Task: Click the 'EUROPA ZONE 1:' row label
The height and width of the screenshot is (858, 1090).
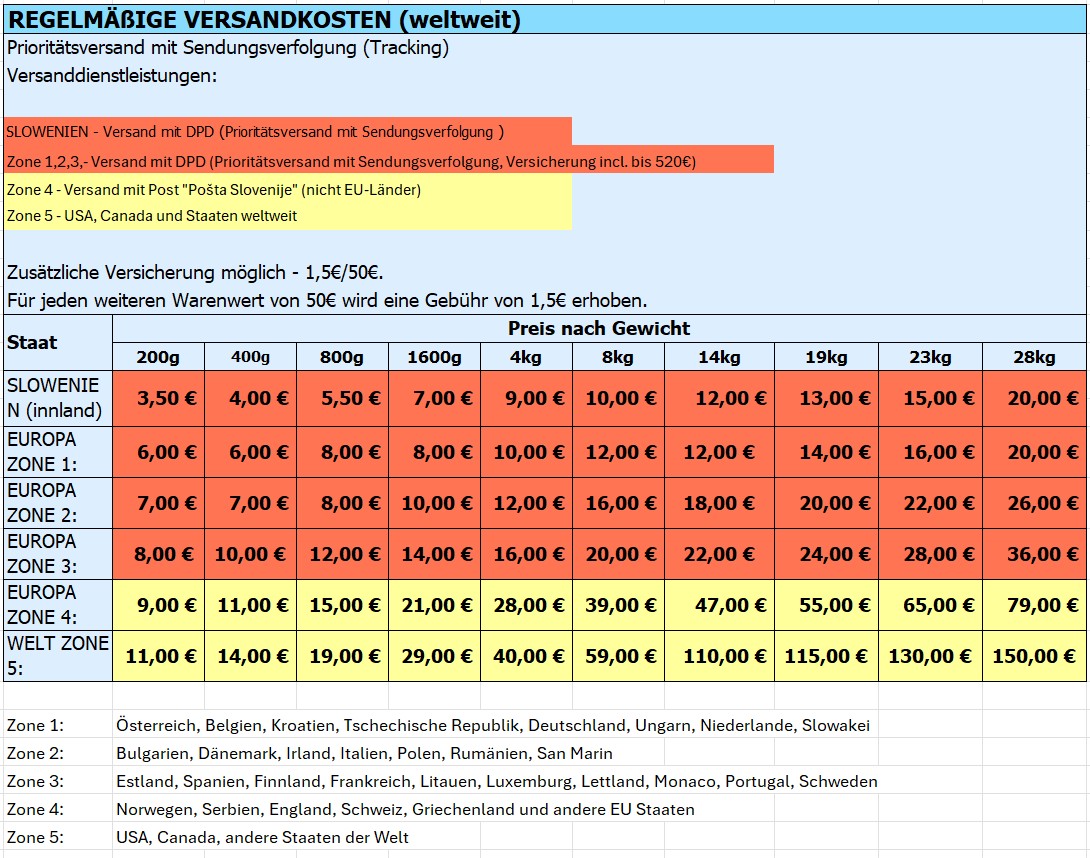Action: [x=58, y=452]
